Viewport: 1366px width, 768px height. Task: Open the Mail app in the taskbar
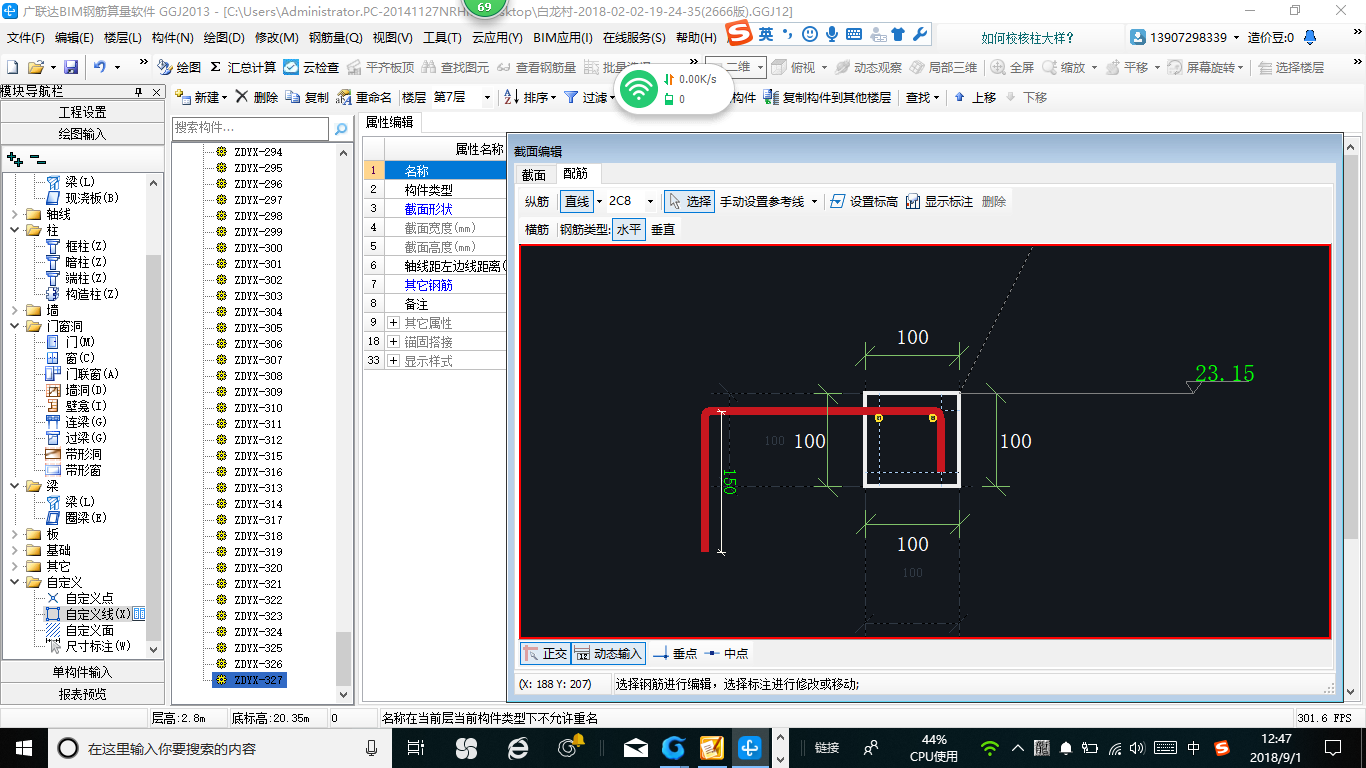pyautogui.click(x=635, y=747)
